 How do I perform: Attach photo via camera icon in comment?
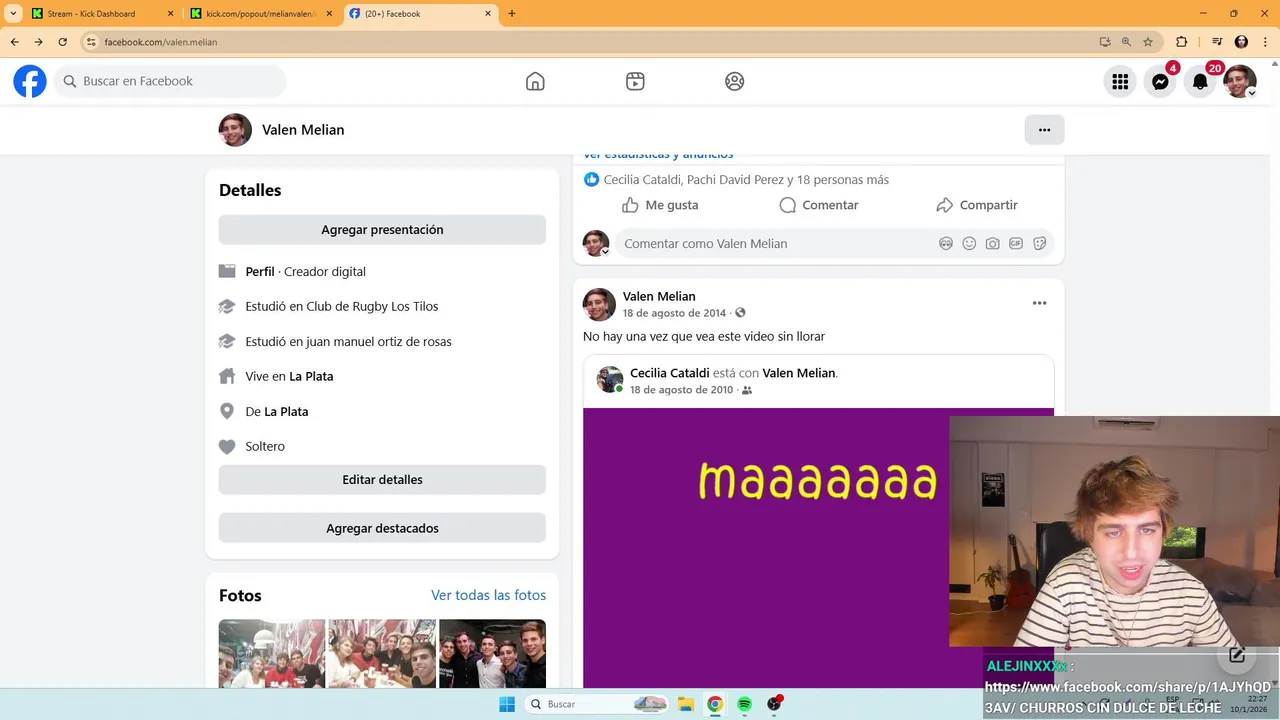pos(992,243)
